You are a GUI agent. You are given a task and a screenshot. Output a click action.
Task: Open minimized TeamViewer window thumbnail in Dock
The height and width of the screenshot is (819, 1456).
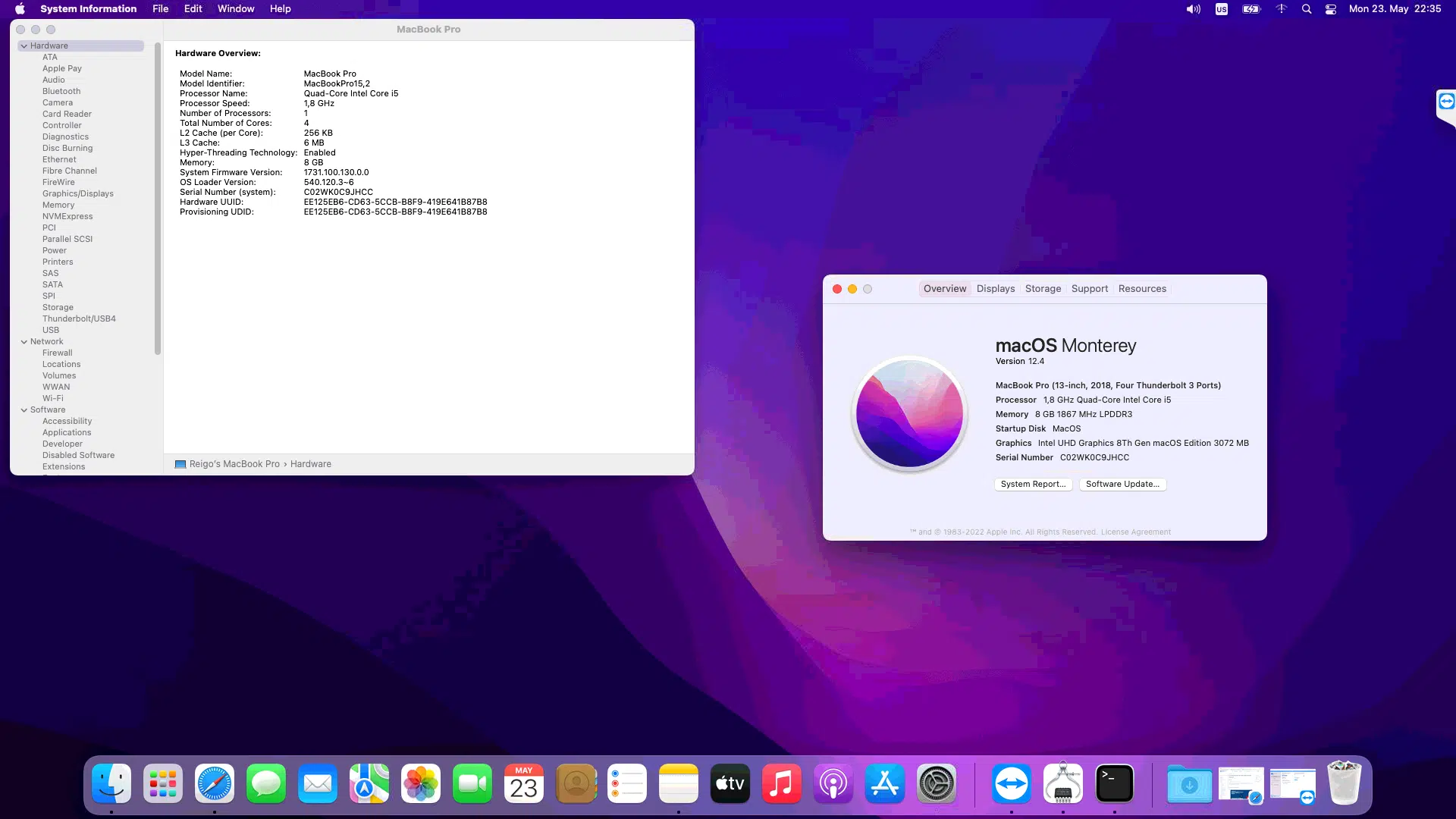pyautogui.click(x=1293, y=783)
